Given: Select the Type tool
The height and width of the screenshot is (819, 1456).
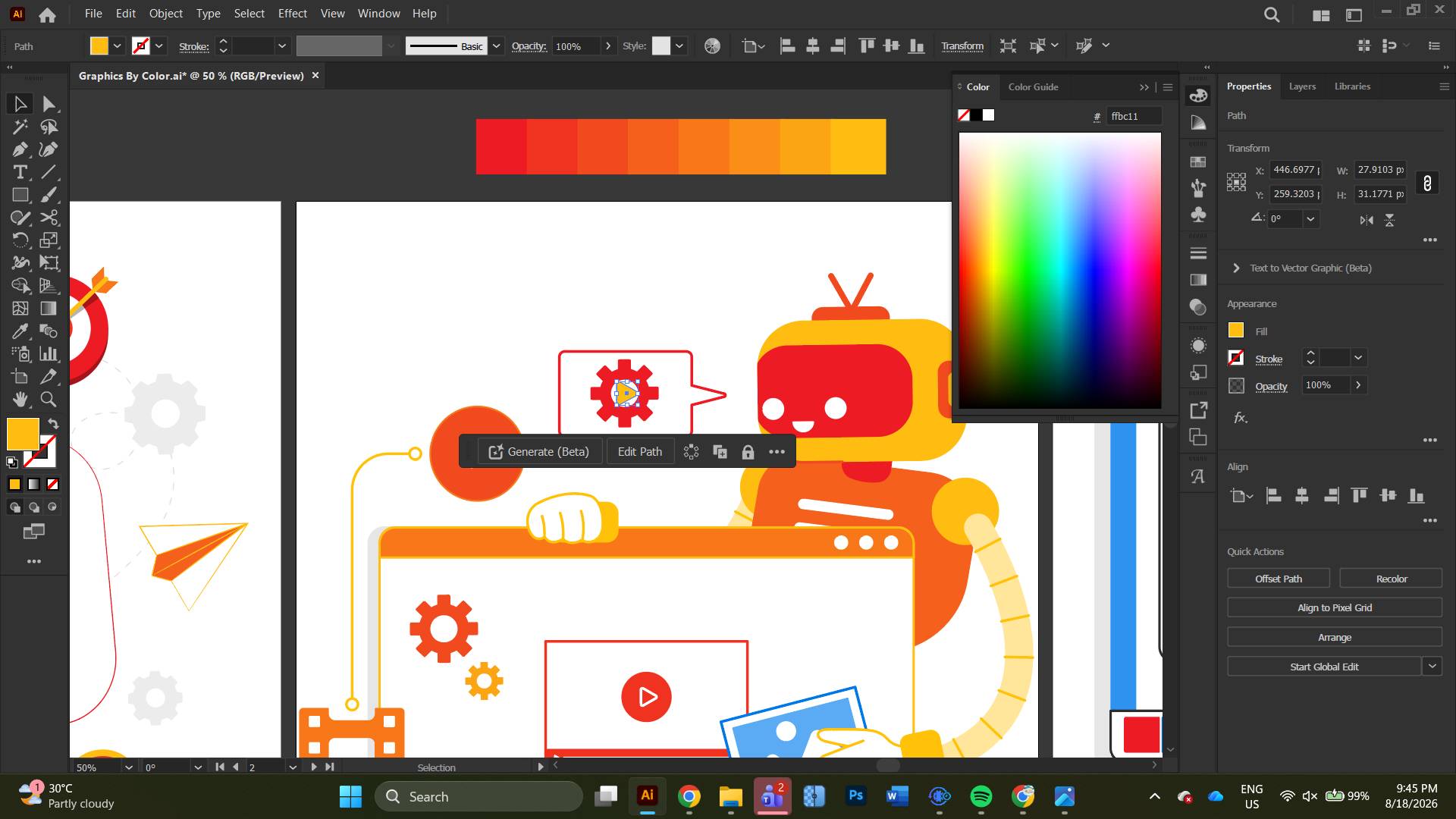Looking at the screenshot, I should click(20, 172).
